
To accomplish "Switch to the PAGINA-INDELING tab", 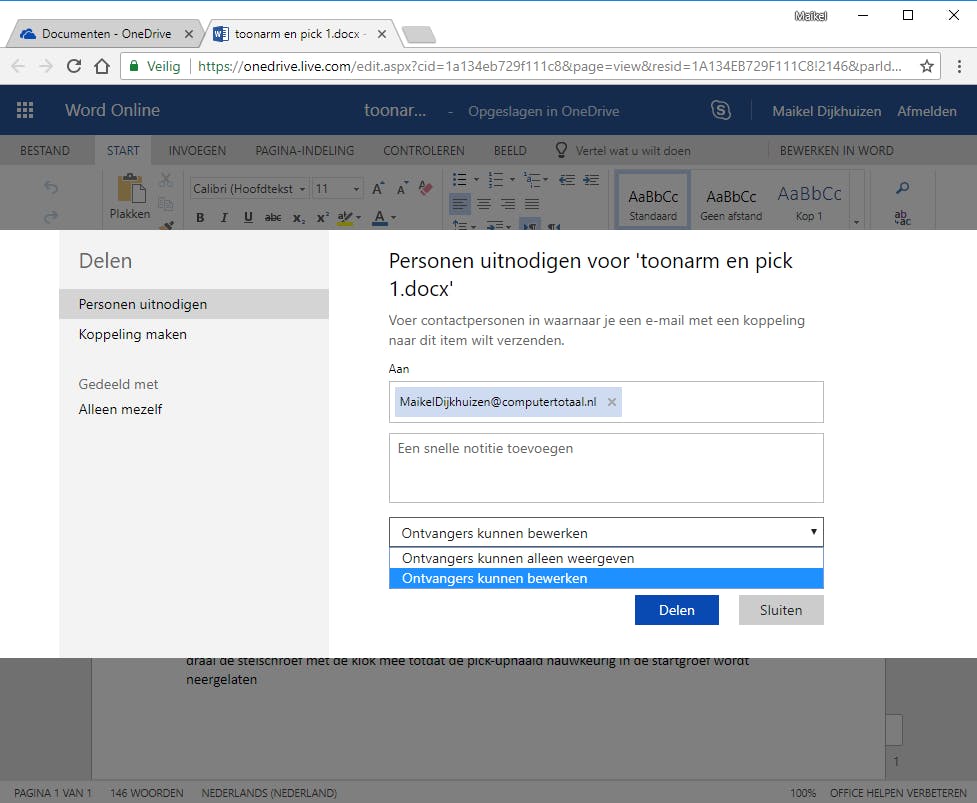I will pos(305,151).
